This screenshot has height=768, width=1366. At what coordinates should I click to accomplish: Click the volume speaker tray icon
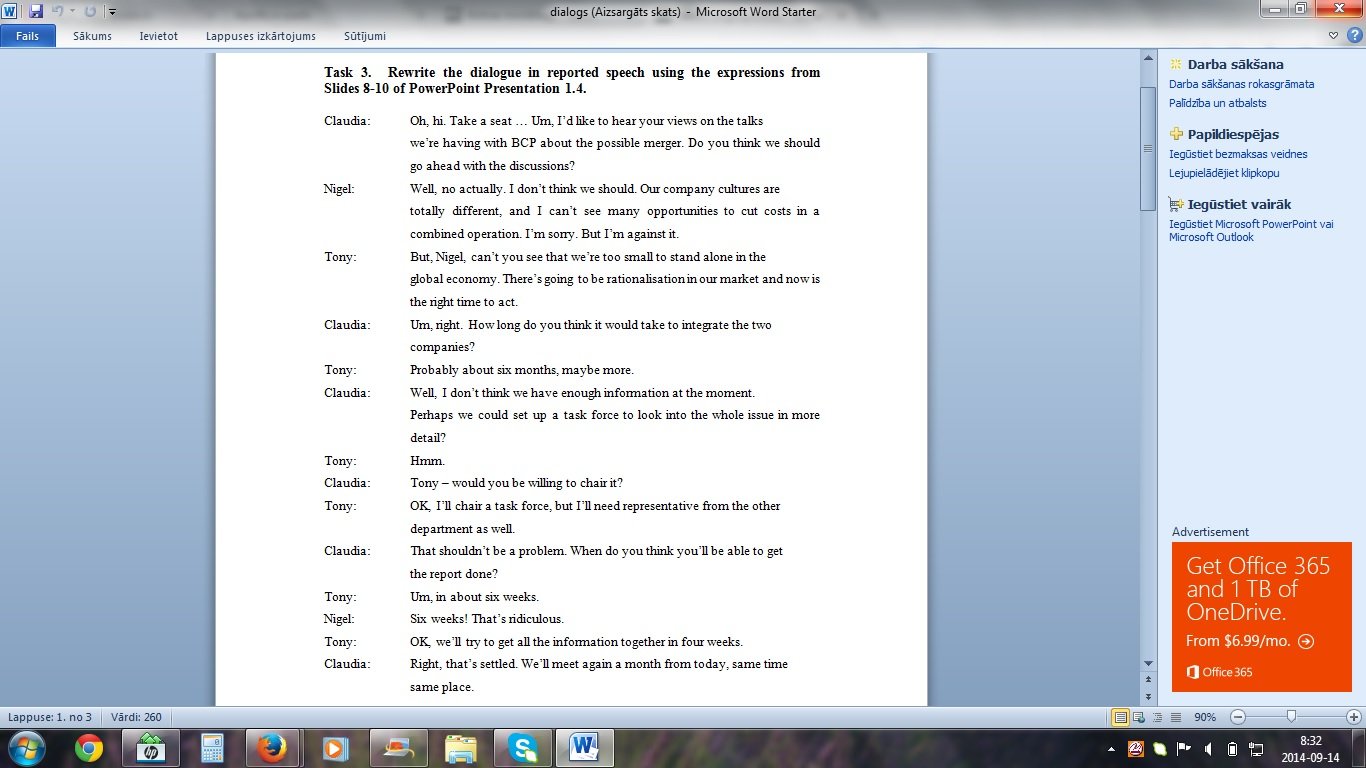1208,748
